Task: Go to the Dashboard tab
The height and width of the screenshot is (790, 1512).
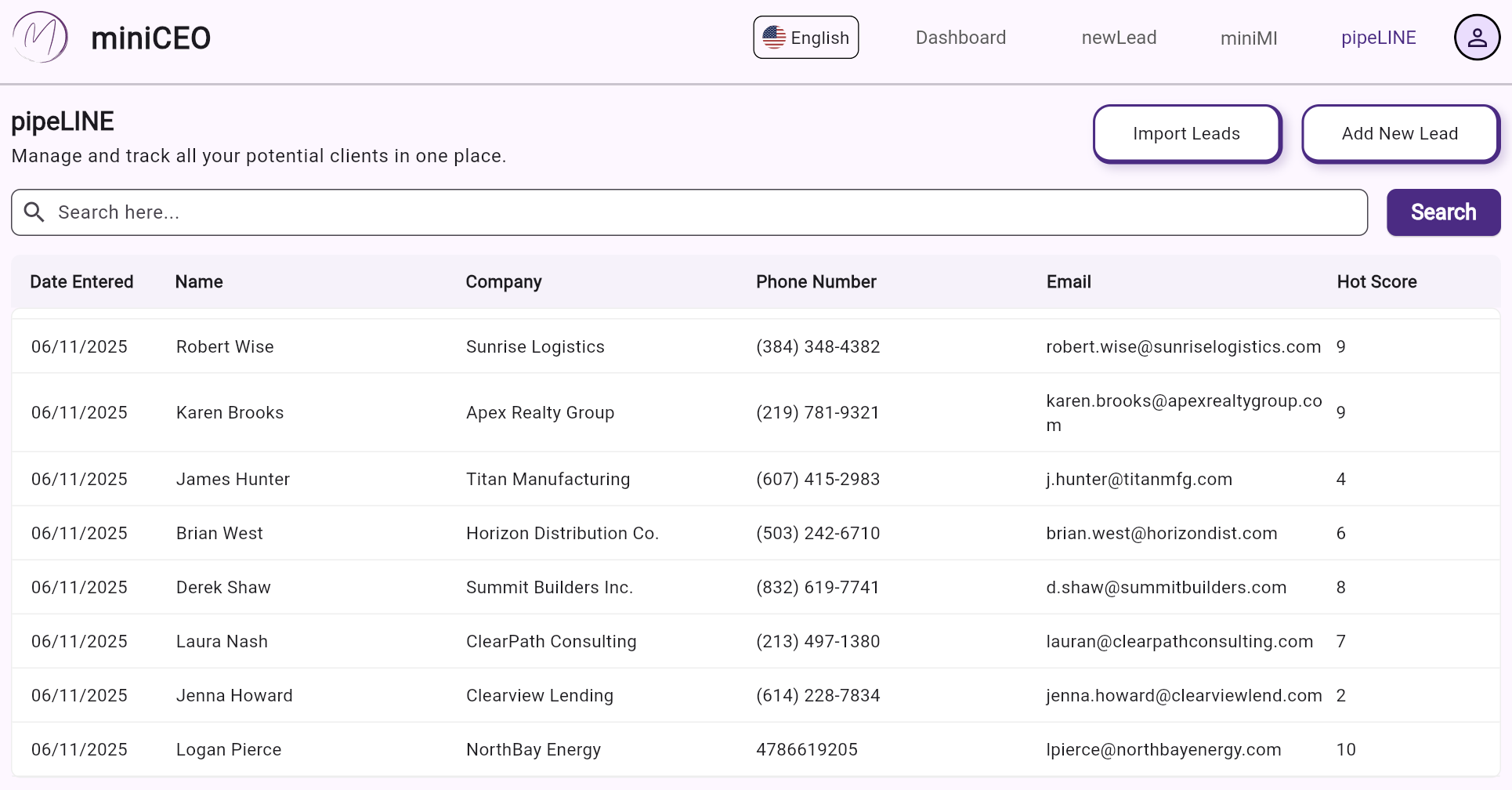Action: click(x=960, y=38)
